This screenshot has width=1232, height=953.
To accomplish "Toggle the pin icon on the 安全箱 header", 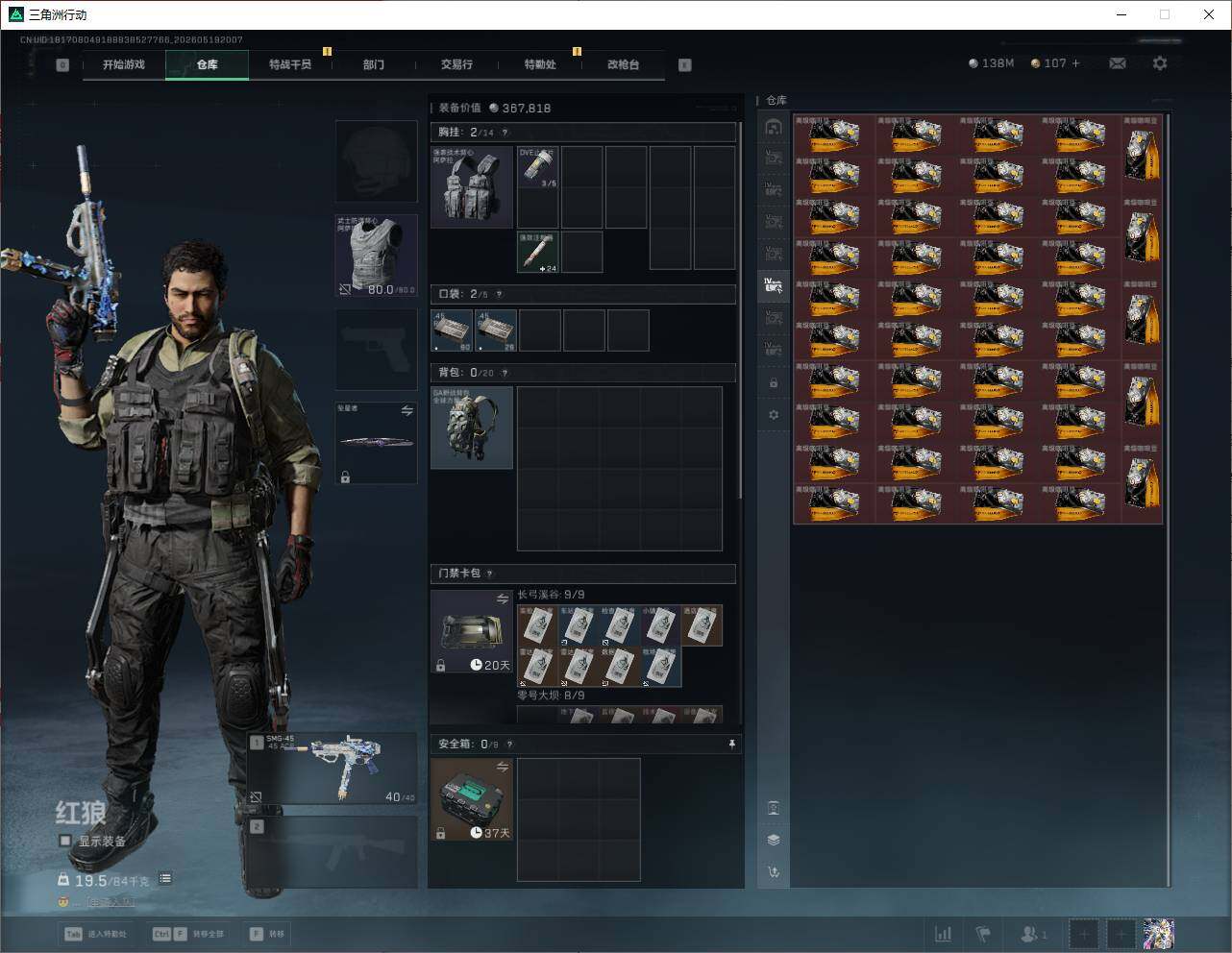I will click(731, 744).
